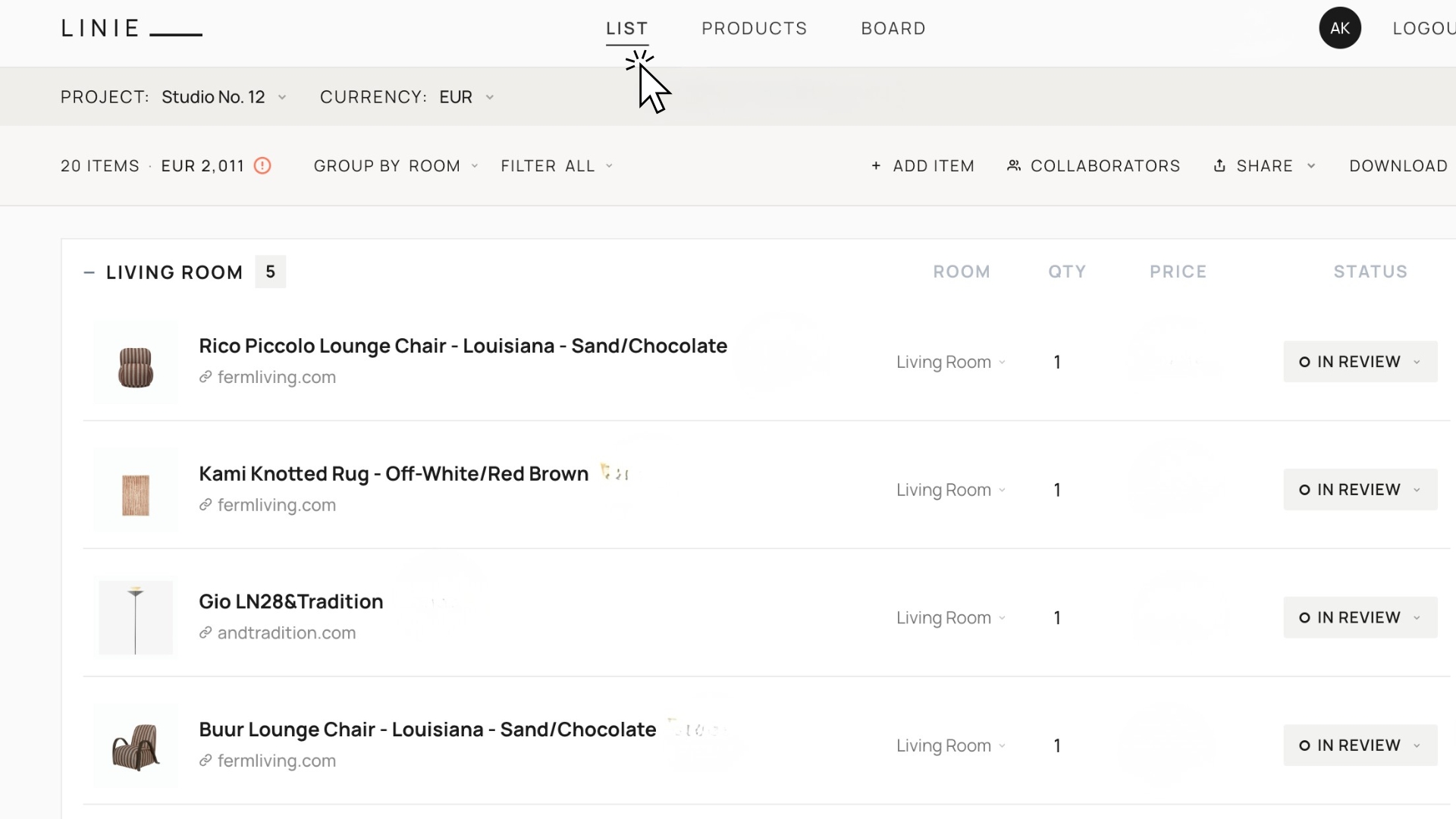
Task: Click quantity 1 for Gio LN28&Tradition
Action: coord(1057,618)
